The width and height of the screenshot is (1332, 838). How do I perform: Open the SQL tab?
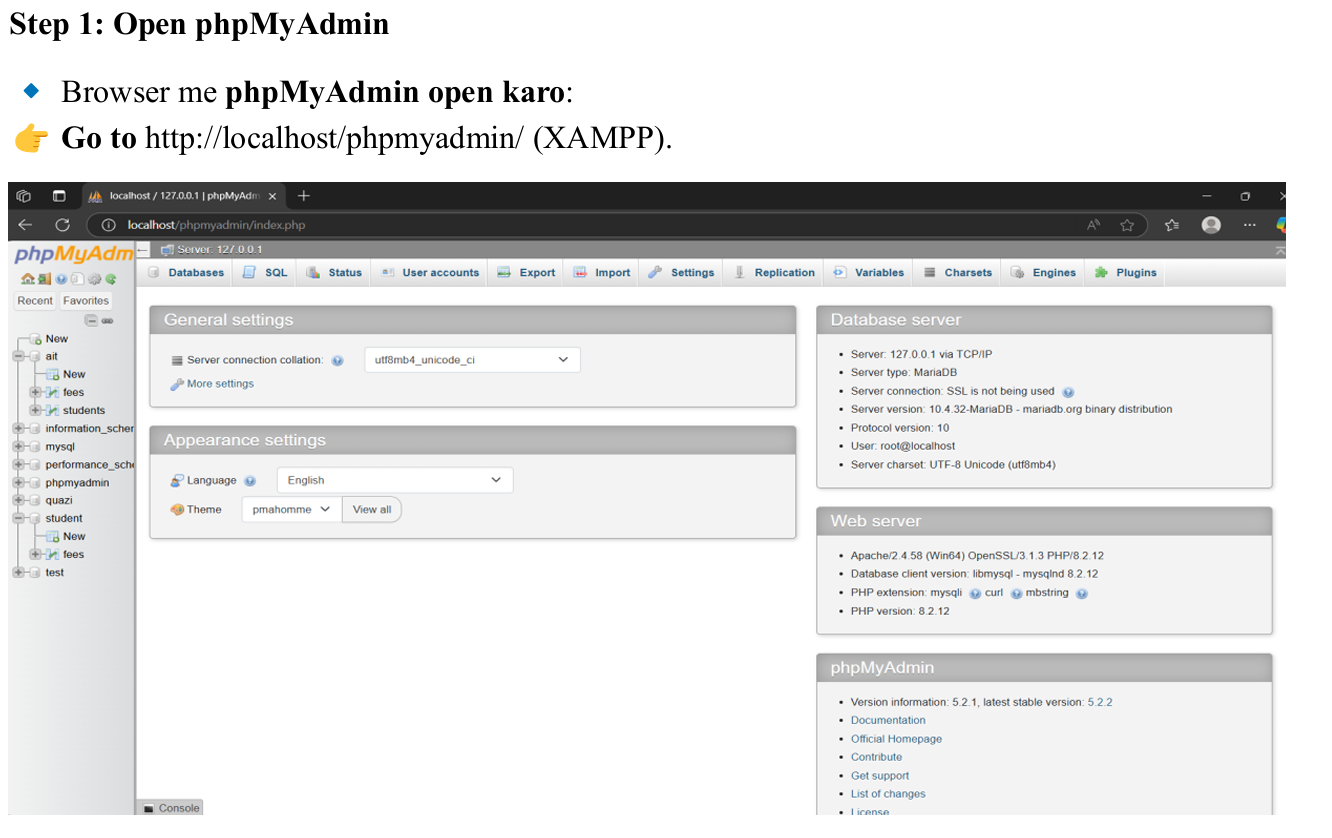(x=265, y=272)
